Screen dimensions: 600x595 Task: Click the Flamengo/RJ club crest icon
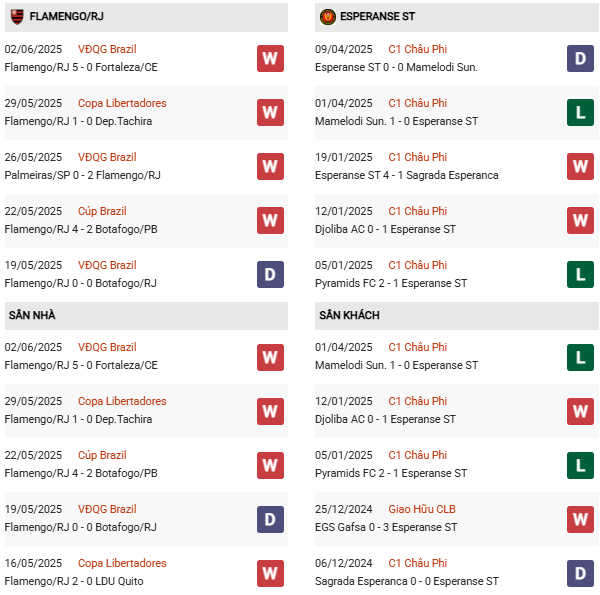click(17, 17)
